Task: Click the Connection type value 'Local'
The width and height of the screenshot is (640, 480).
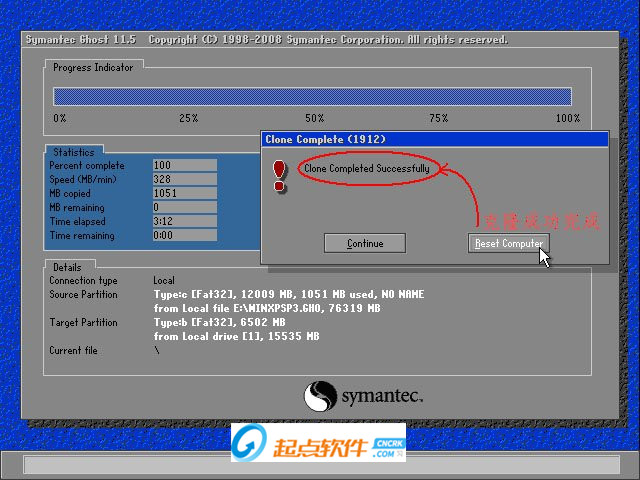Action: click(x=164, y=280)
